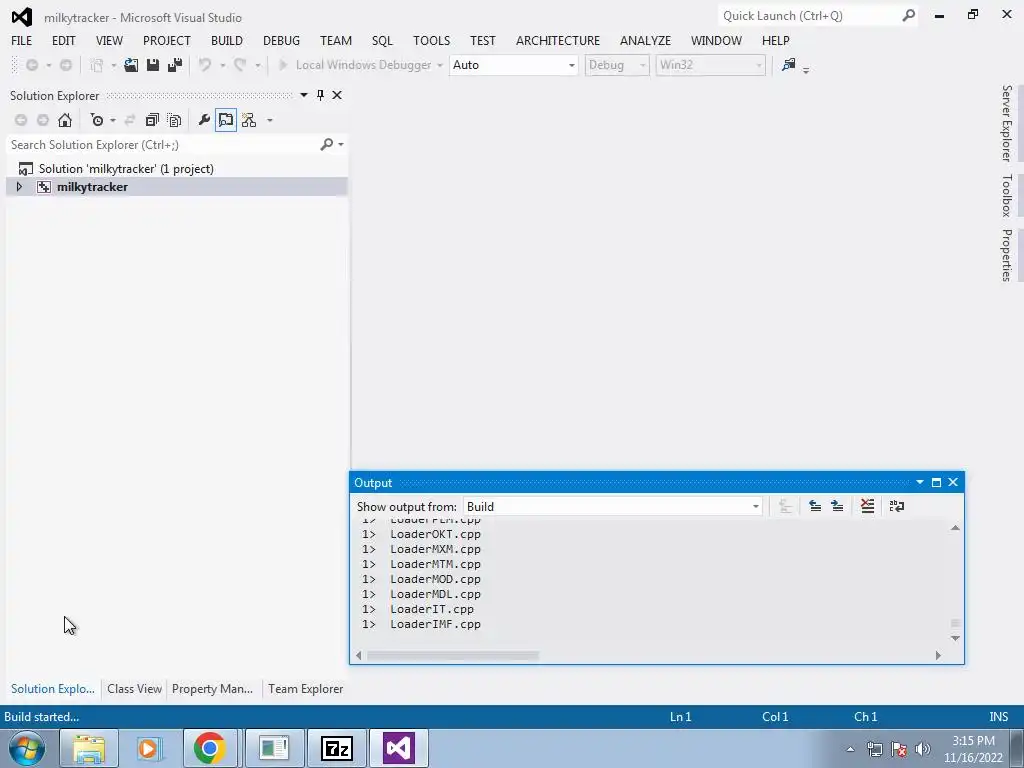
Task: Open the Windows Start menu
Action: pyautogui.click(x=27, y=748)
